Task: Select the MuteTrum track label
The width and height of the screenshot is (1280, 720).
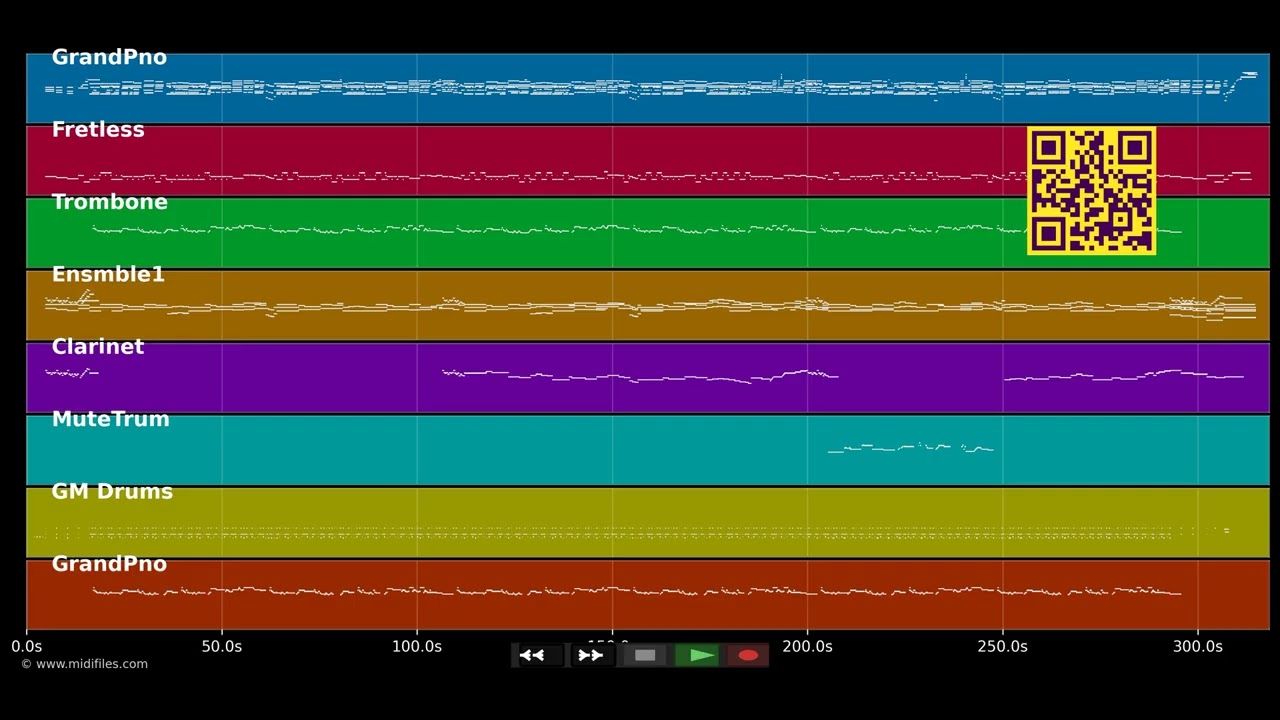Action: 111,419
